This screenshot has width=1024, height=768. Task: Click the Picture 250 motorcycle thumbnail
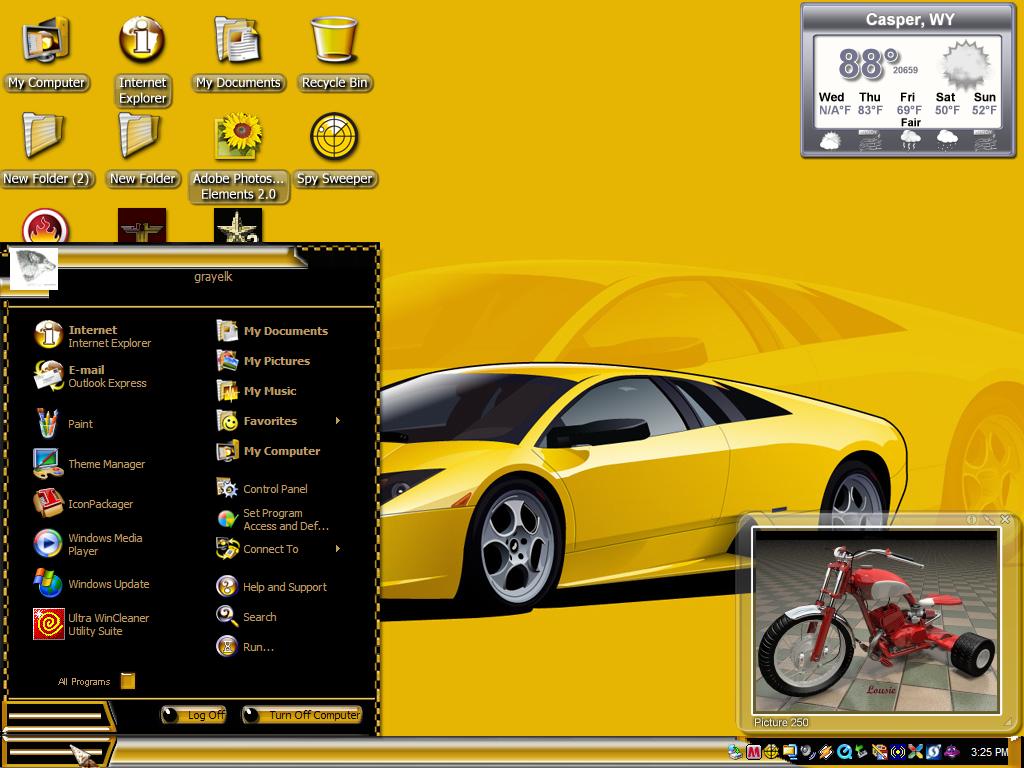coord(876,620)
